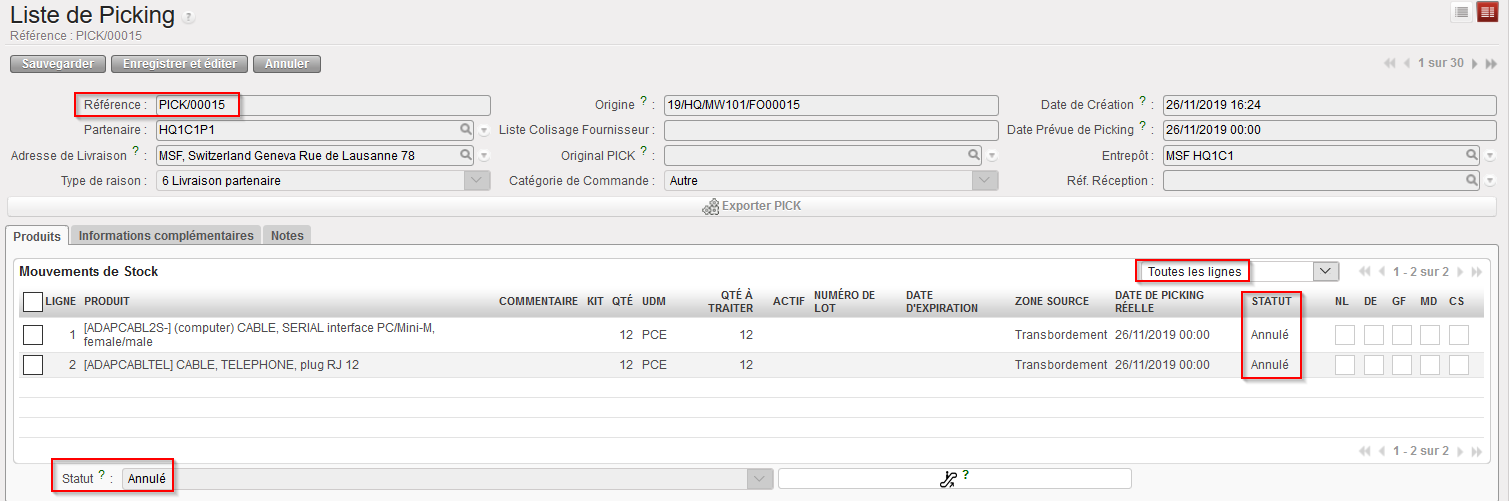Open the Notes tab
The height and width of the screenshot is (501, 1509).
(x=287, y=236)
